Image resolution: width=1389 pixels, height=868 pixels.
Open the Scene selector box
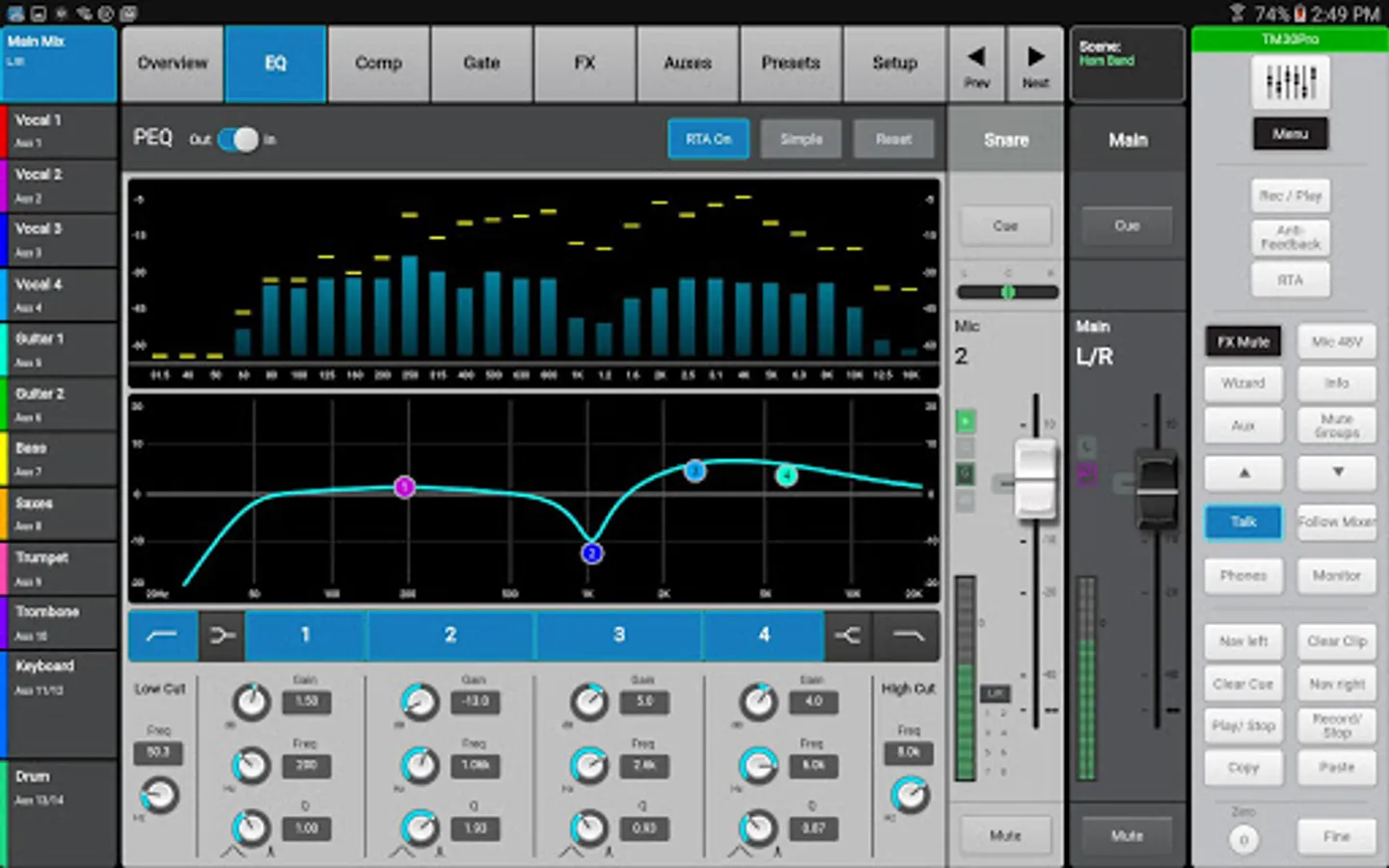(x=1127, y=64)
